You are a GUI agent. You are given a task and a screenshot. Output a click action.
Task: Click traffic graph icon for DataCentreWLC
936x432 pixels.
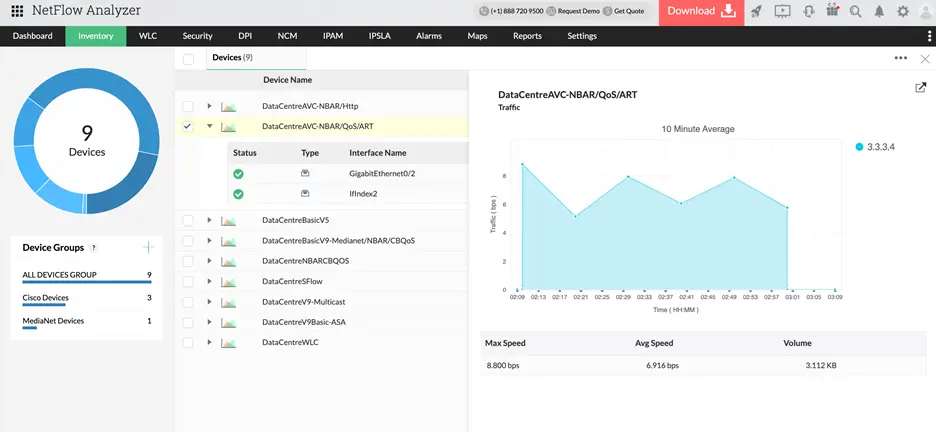point(228,343)
